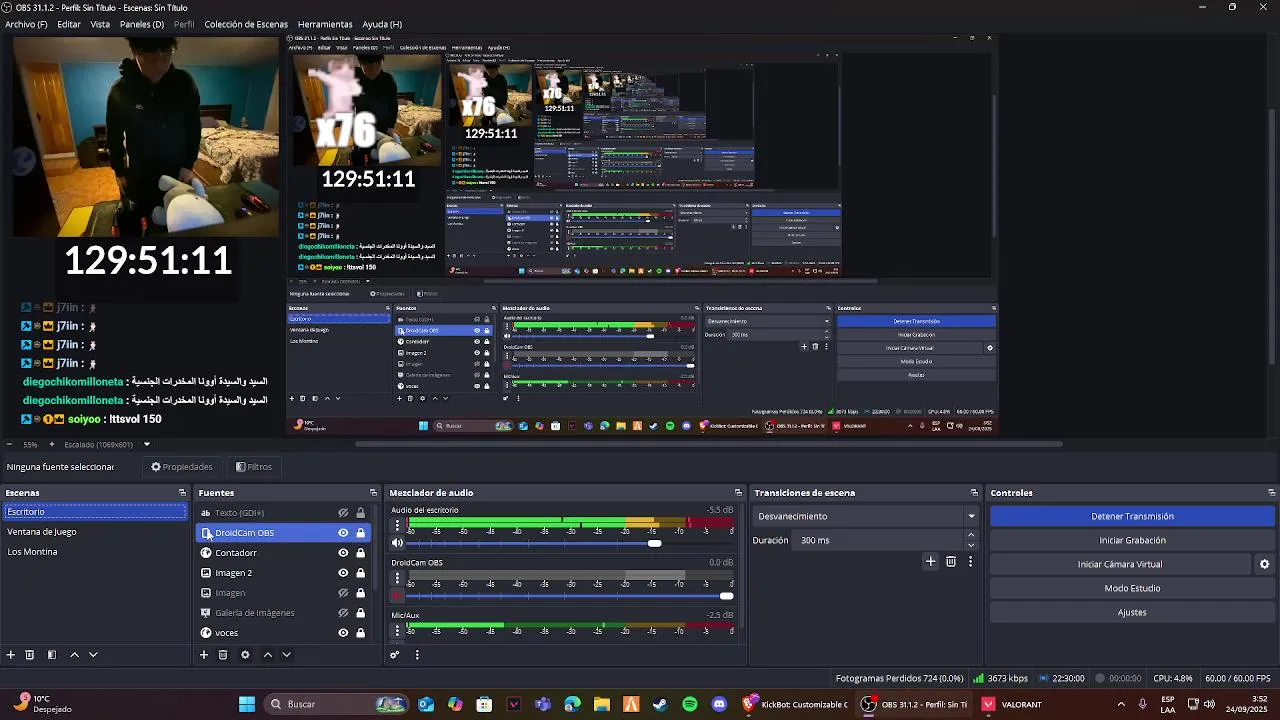Screen dimensions: 1280x720
Task: Decrease Duración value with down stepper
Action: [970, 545]
